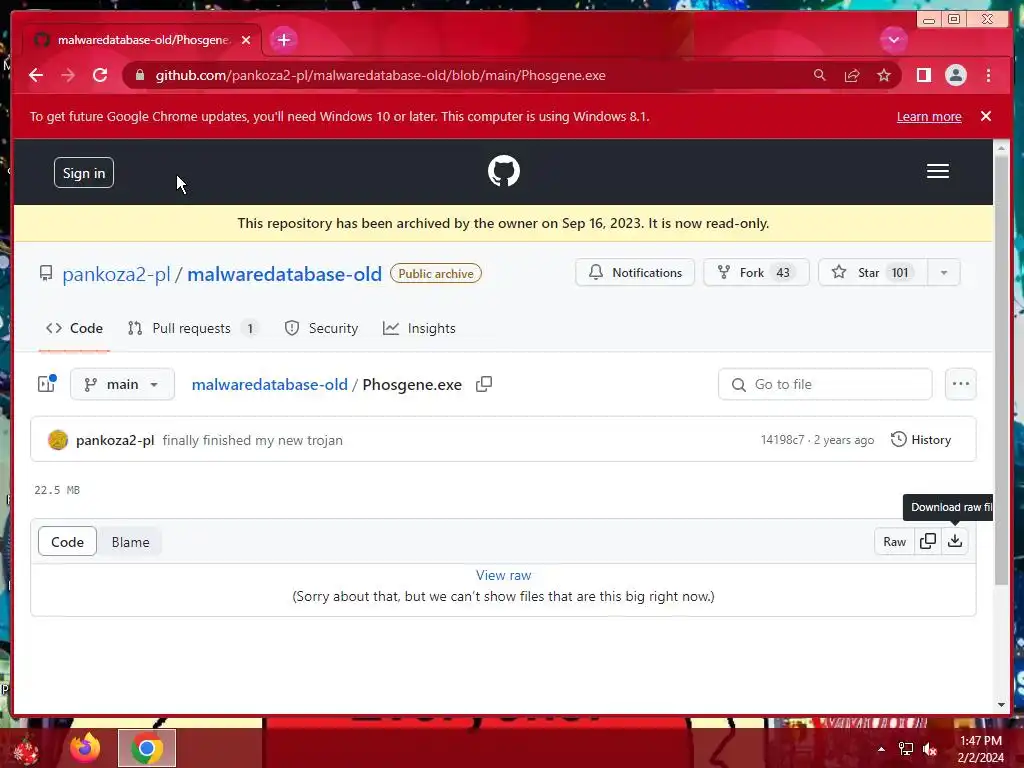Click the share page icon
Screen dimensions: 1024x768
point(852,75)
